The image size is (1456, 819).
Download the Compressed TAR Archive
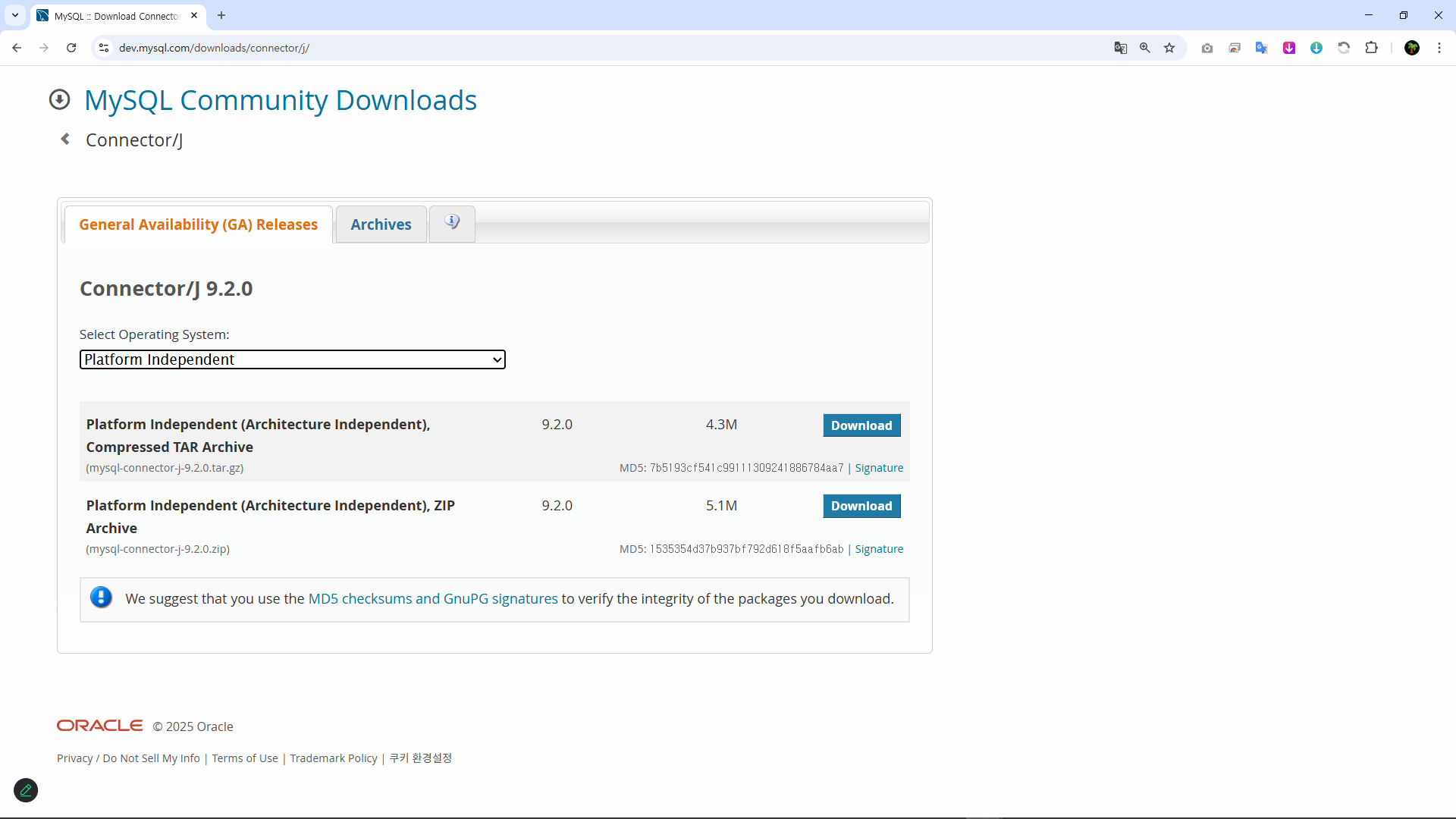pyautogui.click(x=861, y=425)
